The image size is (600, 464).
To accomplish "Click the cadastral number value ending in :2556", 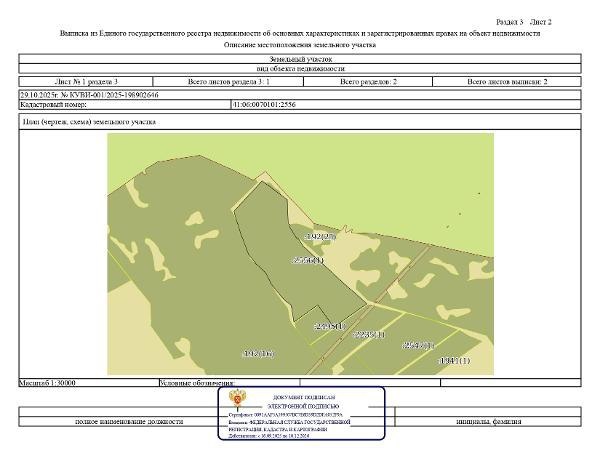I will [264, 104].
